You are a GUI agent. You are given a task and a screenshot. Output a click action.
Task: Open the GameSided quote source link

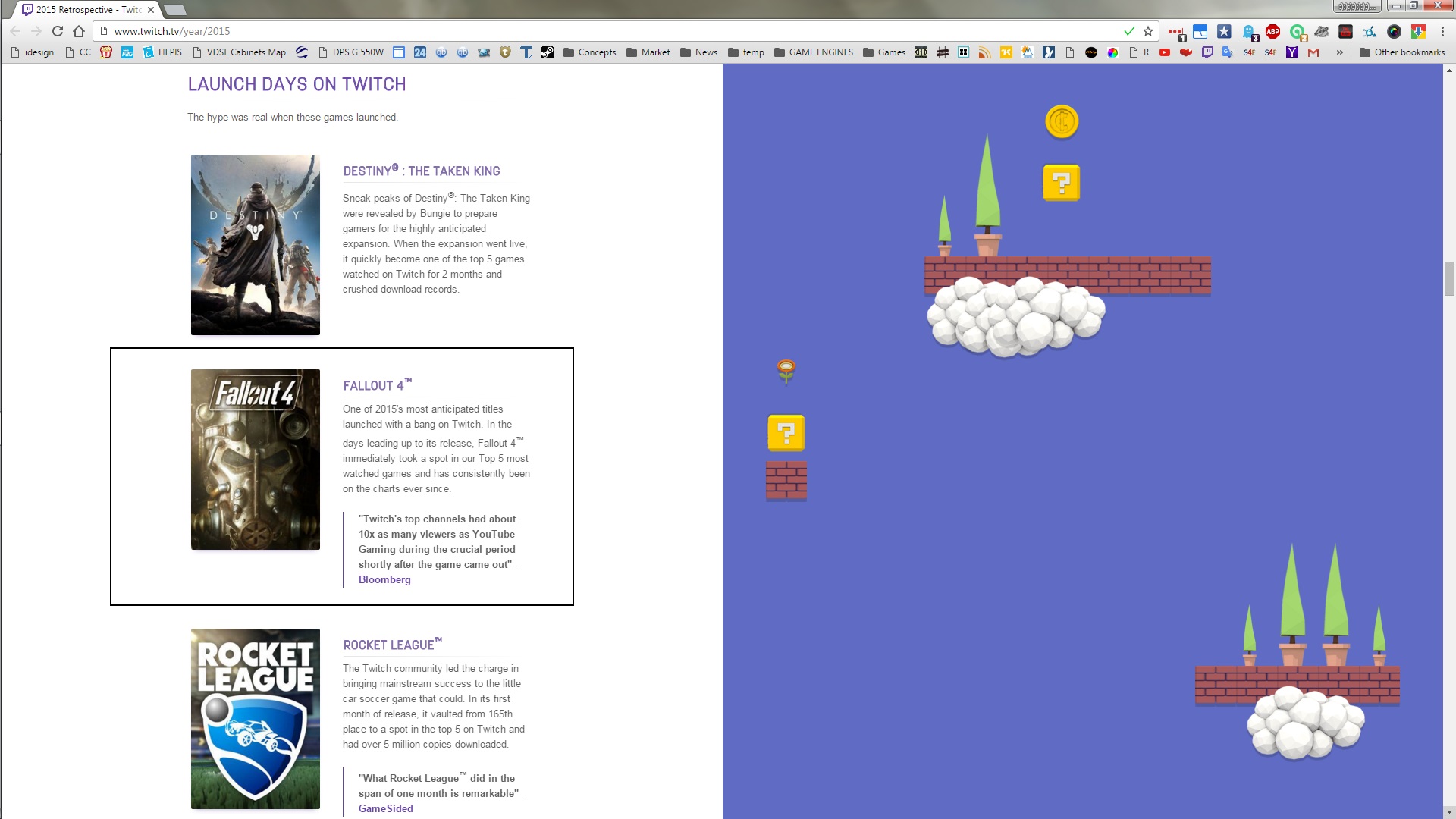coord(386,809)
